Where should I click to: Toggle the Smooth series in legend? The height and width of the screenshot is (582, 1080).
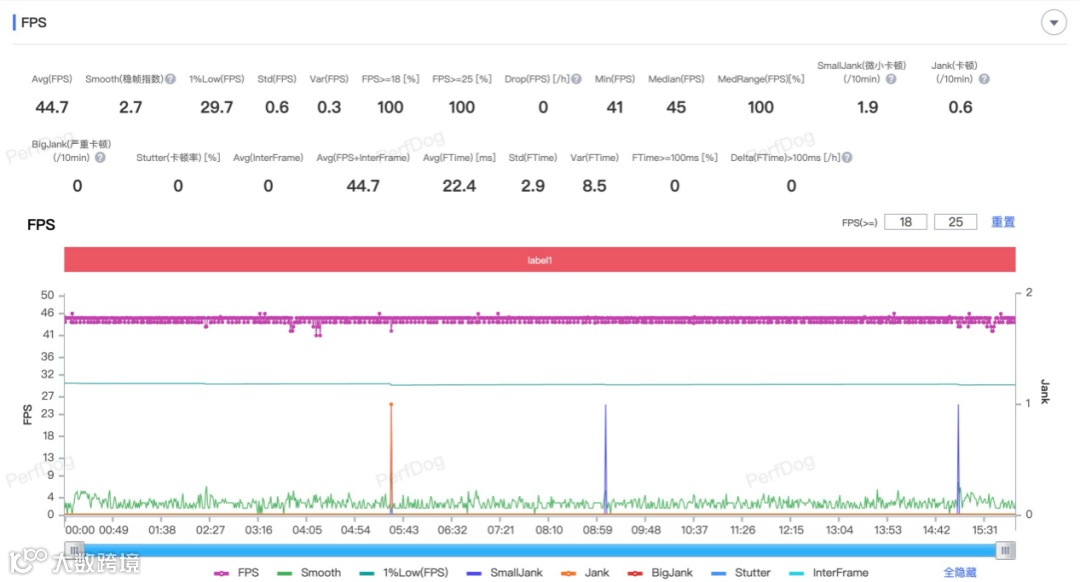(309, 572)
